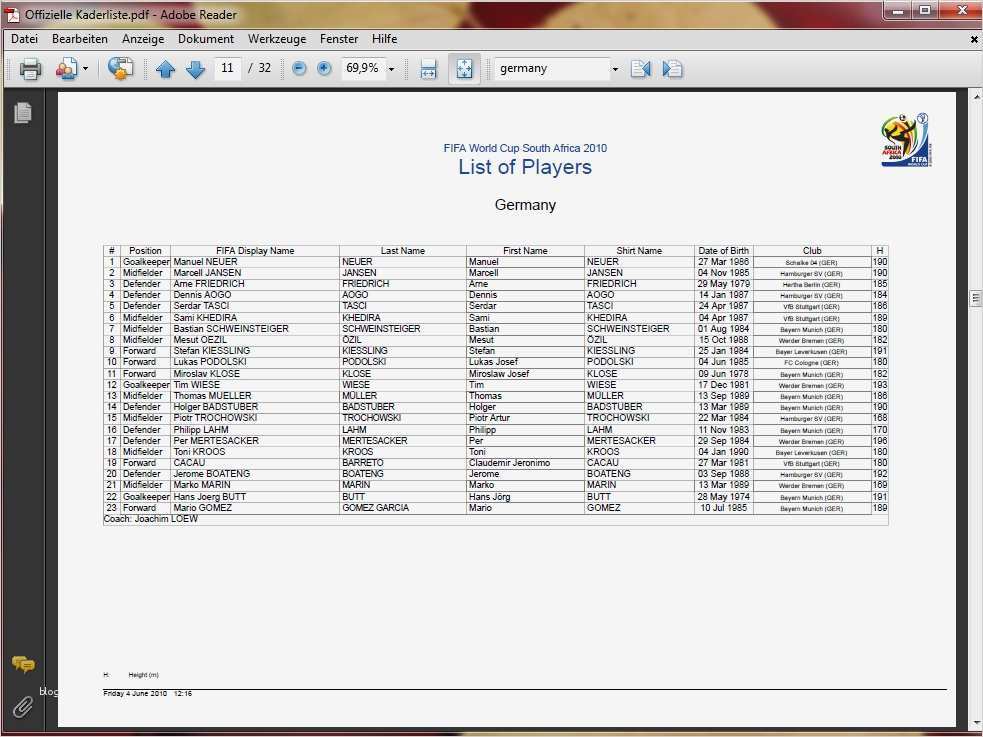
Task: Open the Dokument menu
Action: coord(206,39)
